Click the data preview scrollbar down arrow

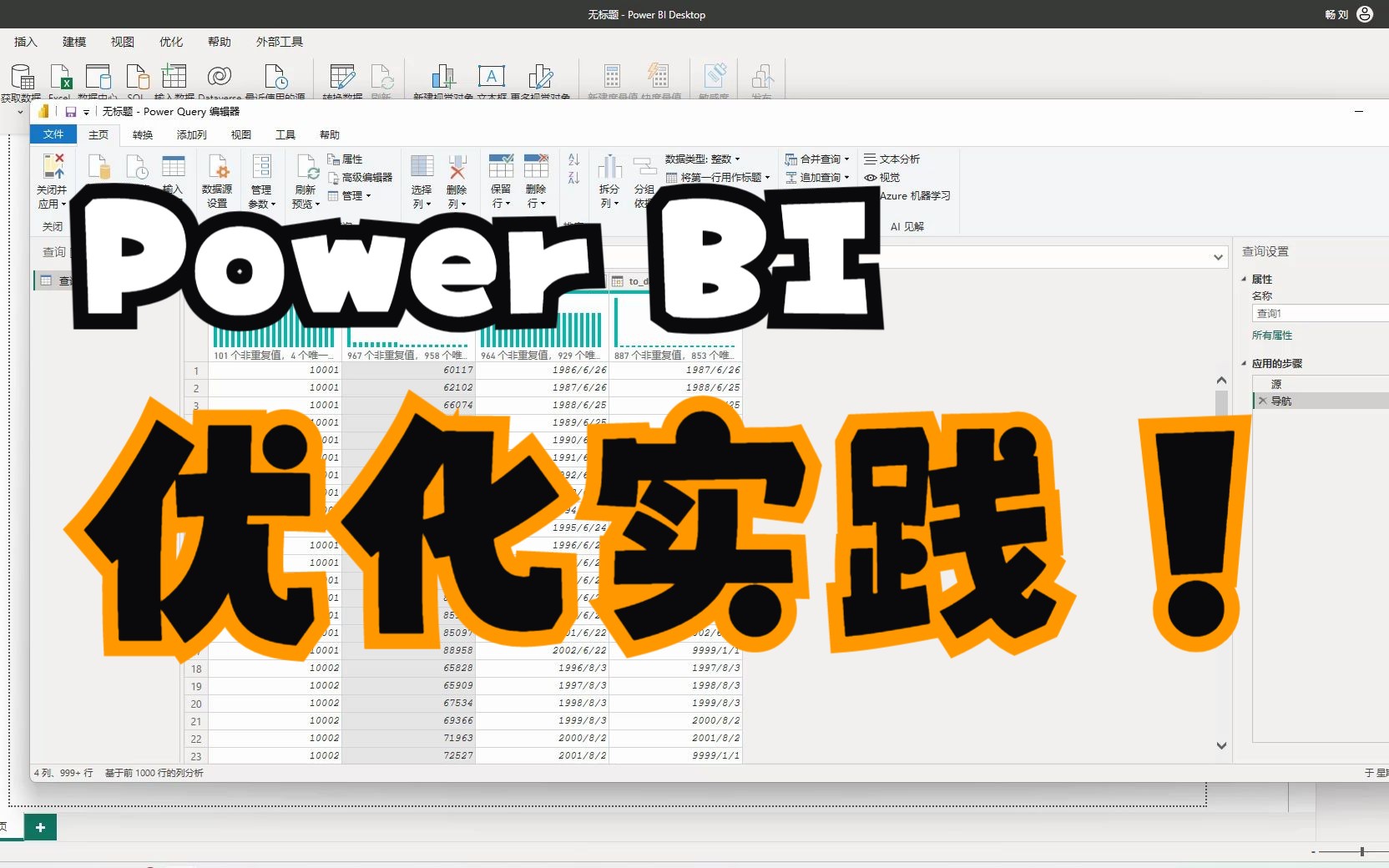tap(1221, 745)
